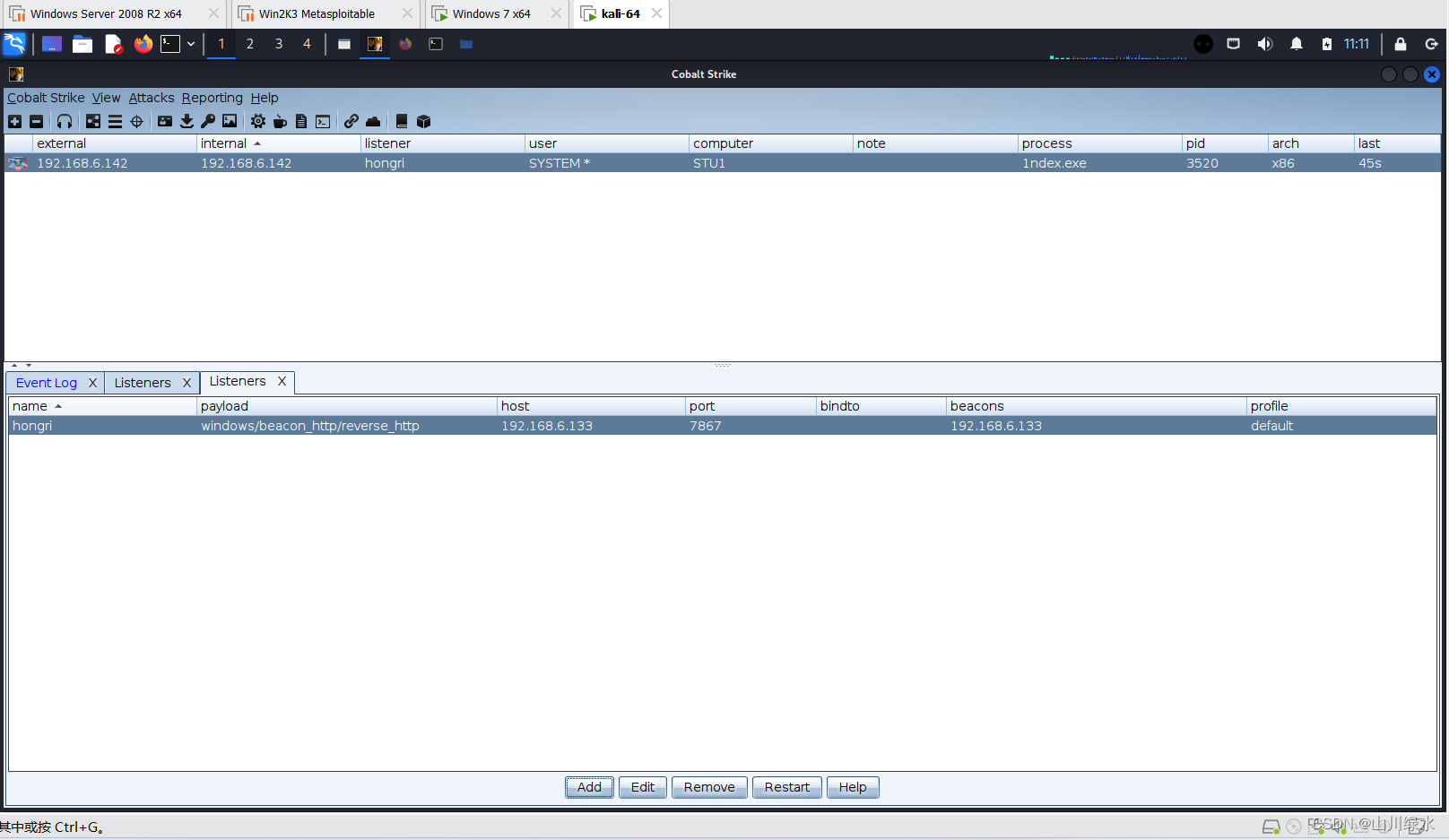Open Listeners via the headphones icon
This screenshot has width=1449, height=840.
[65, 122]
